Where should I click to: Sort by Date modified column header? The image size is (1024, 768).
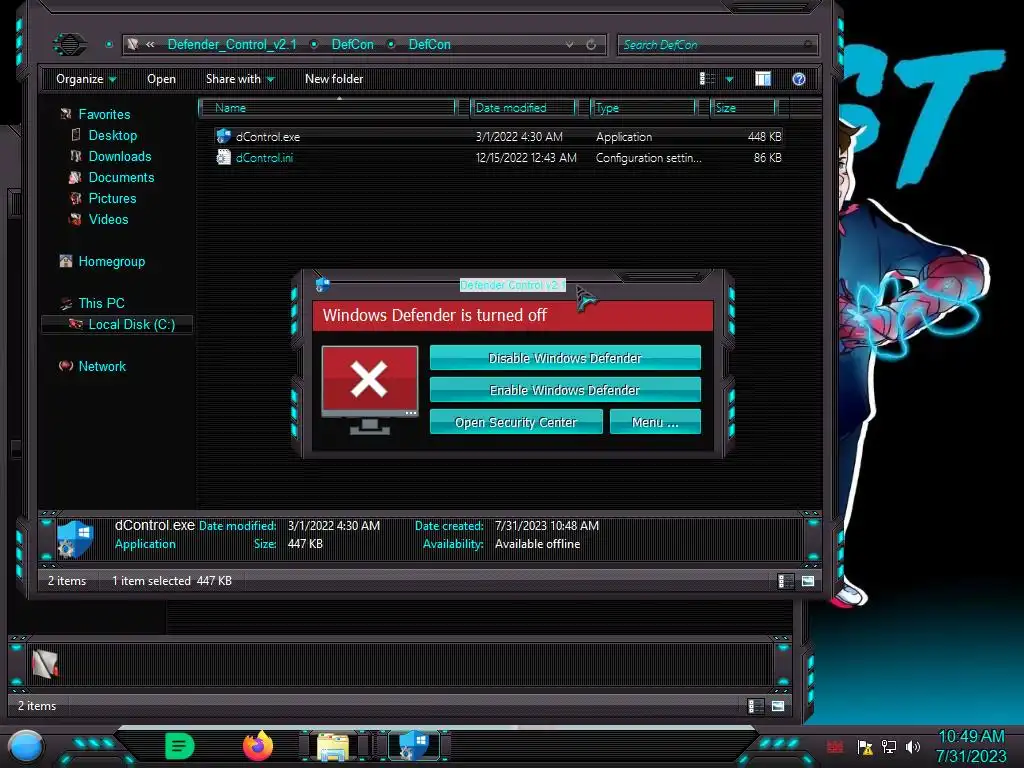pos(524,108)
